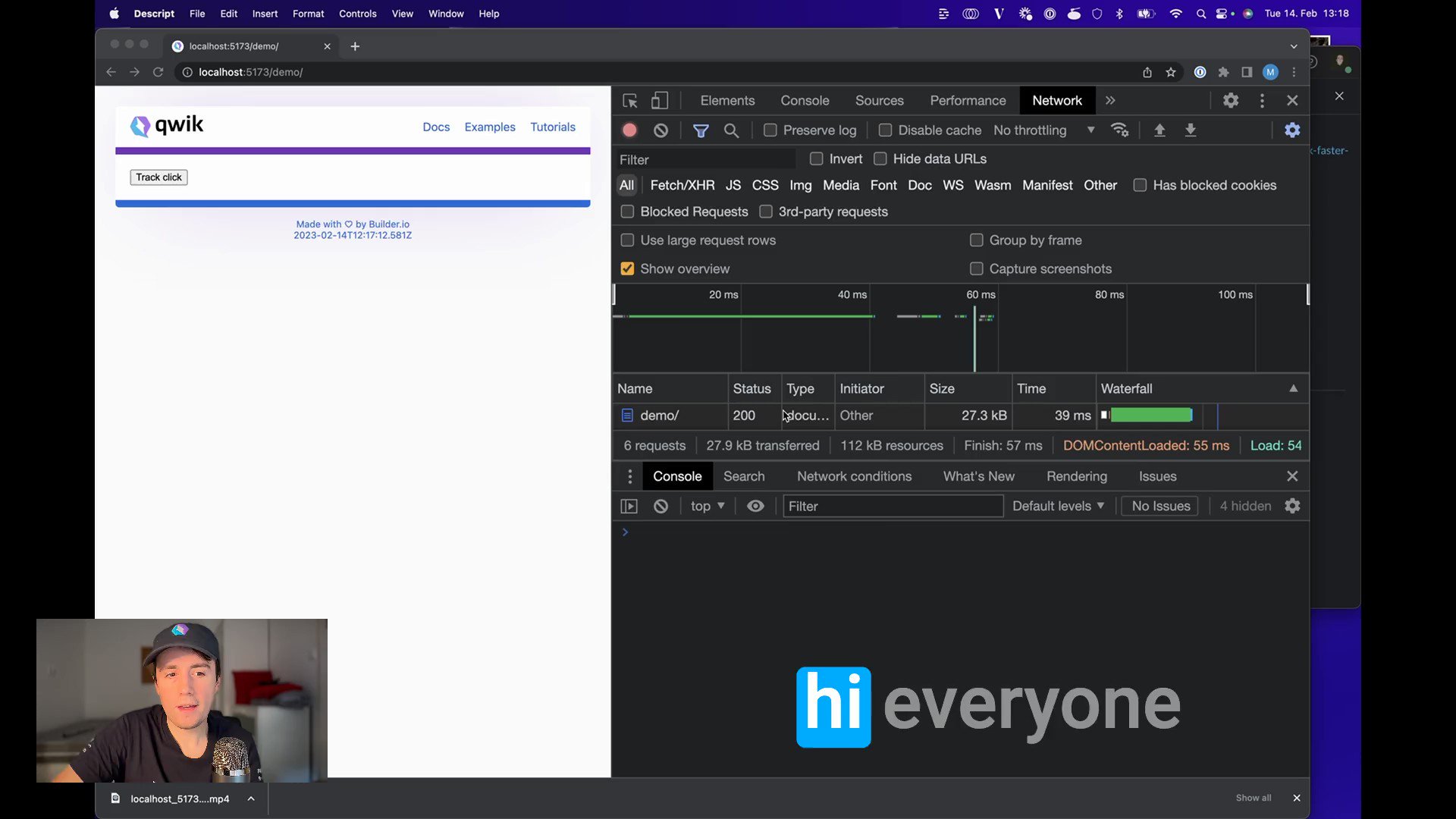The height and width of the screenshot is (819, 1456).
Task: Click export HAR download icon
Action: (x=1191, y=130)
